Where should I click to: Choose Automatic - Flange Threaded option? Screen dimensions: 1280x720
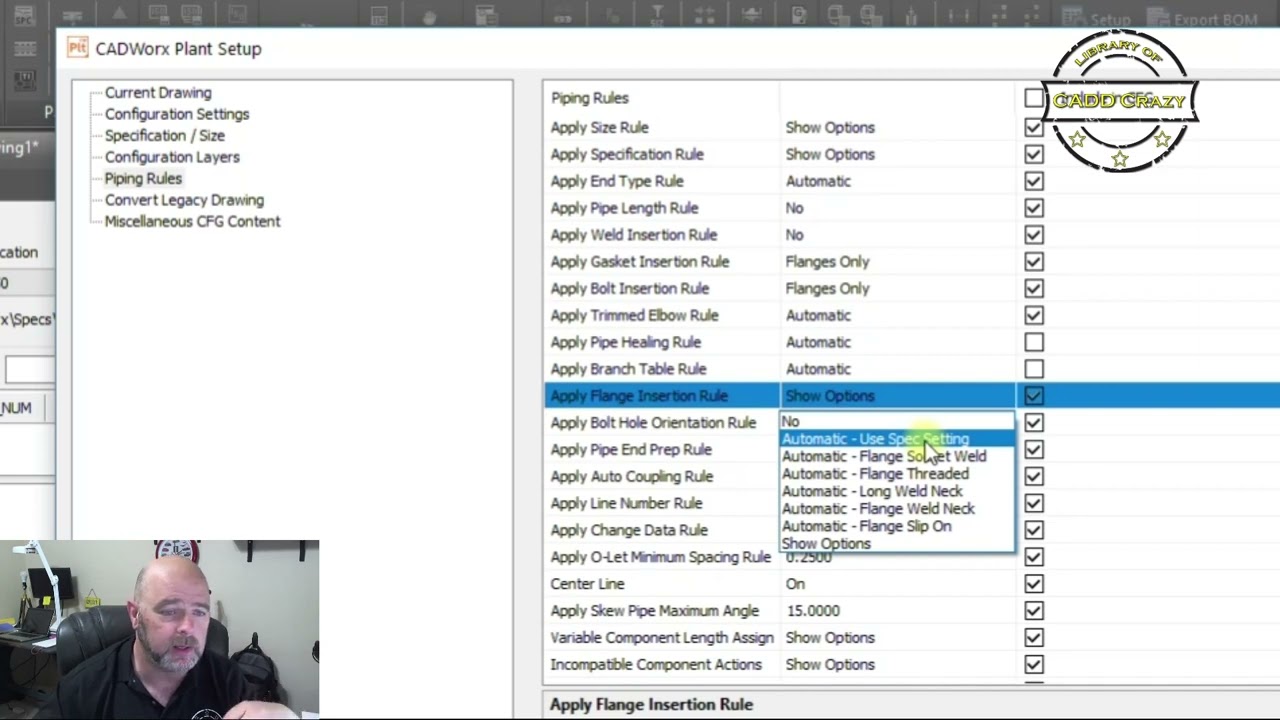coord(896,474)
